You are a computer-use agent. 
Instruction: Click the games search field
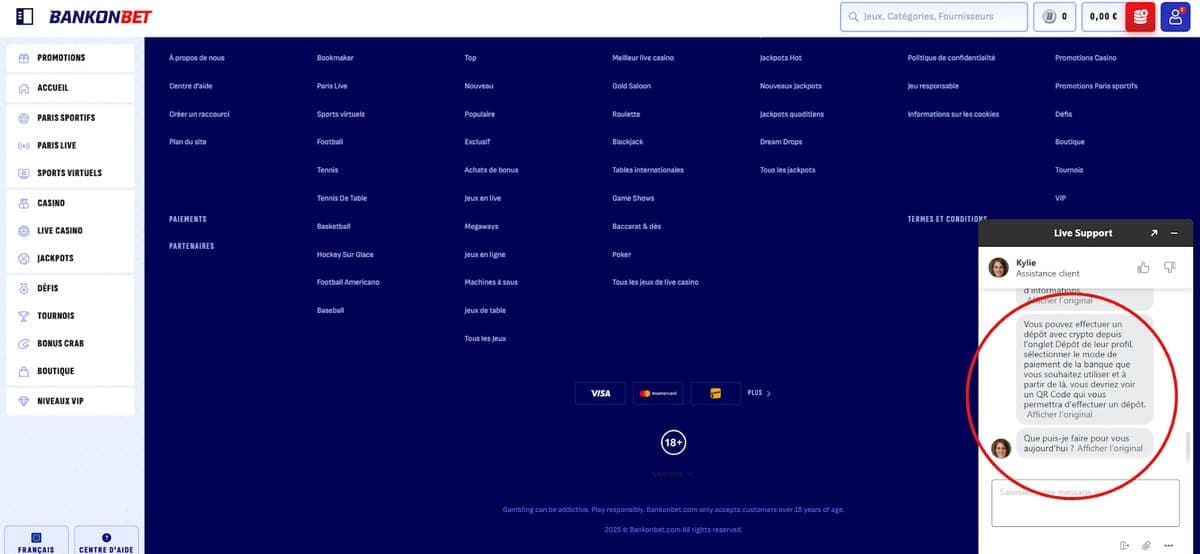(934, 17)
